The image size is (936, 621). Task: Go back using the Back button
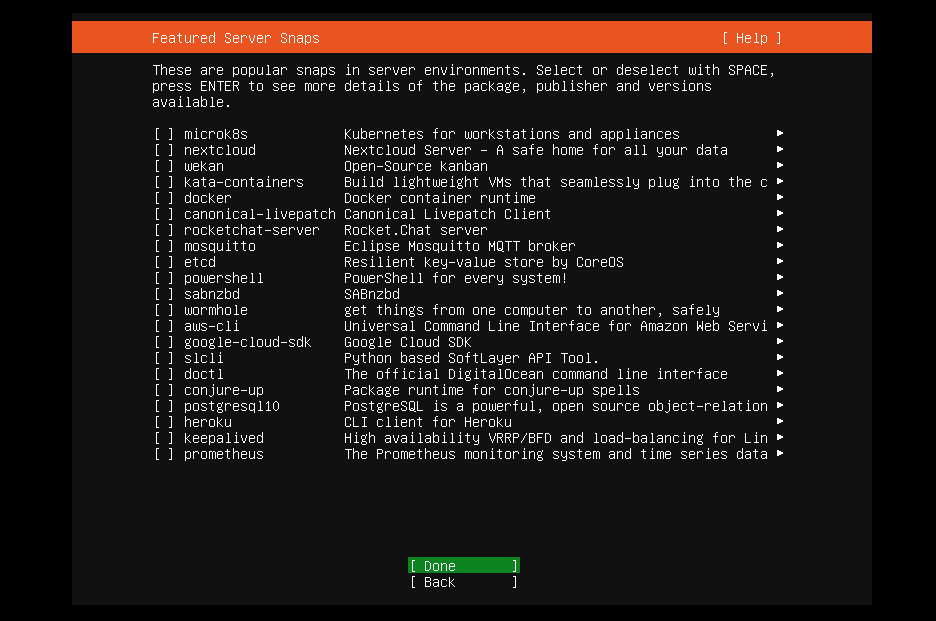[x=462, y=582]
